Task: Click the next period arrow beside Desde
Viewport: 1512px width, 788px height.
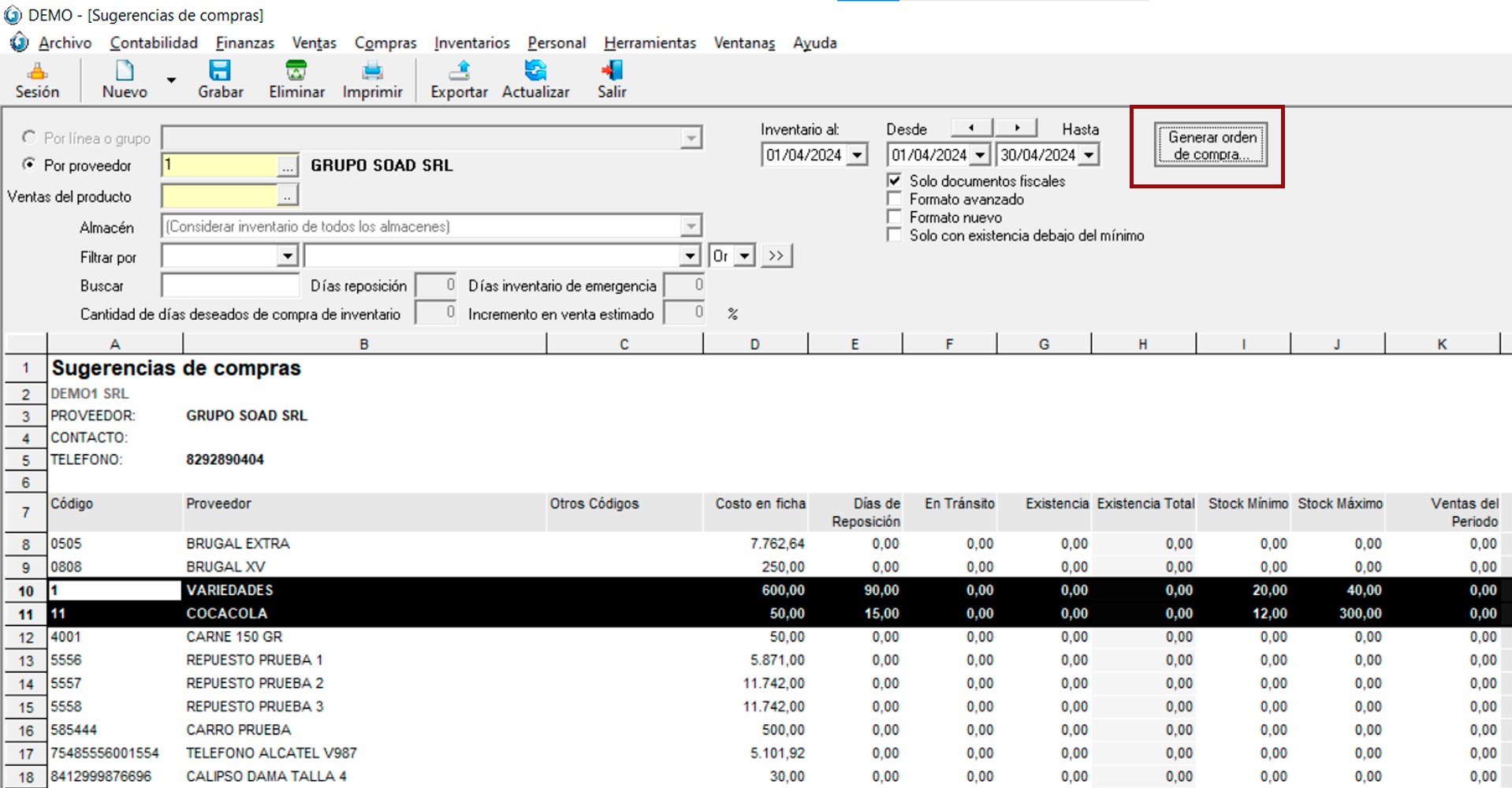Action: point(1017,128)
